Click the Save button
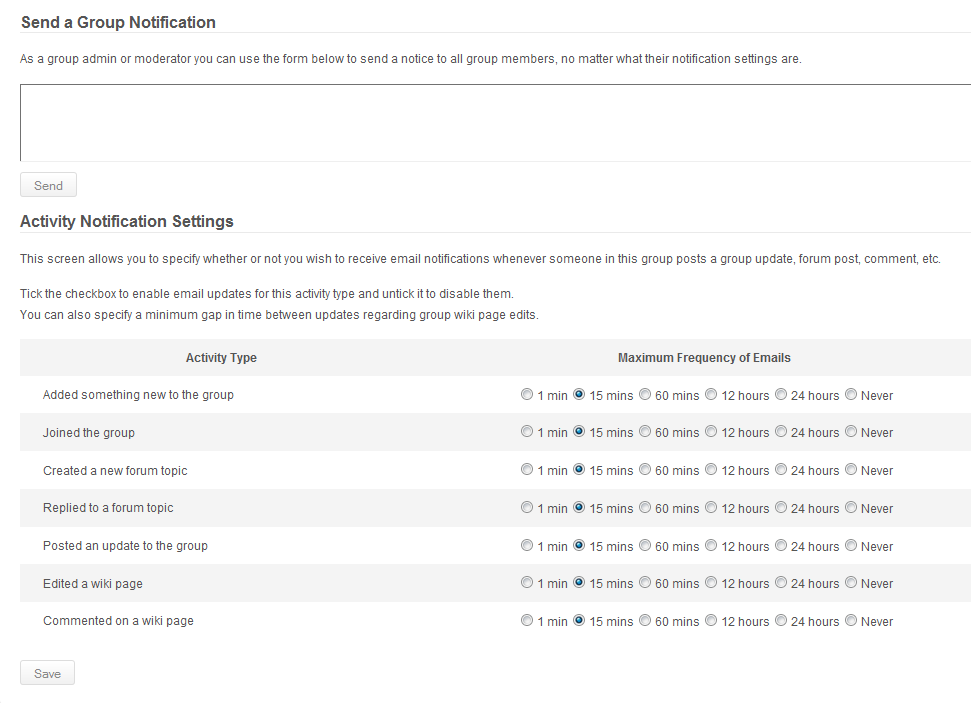The image size is (971, 703). point(47,673)
